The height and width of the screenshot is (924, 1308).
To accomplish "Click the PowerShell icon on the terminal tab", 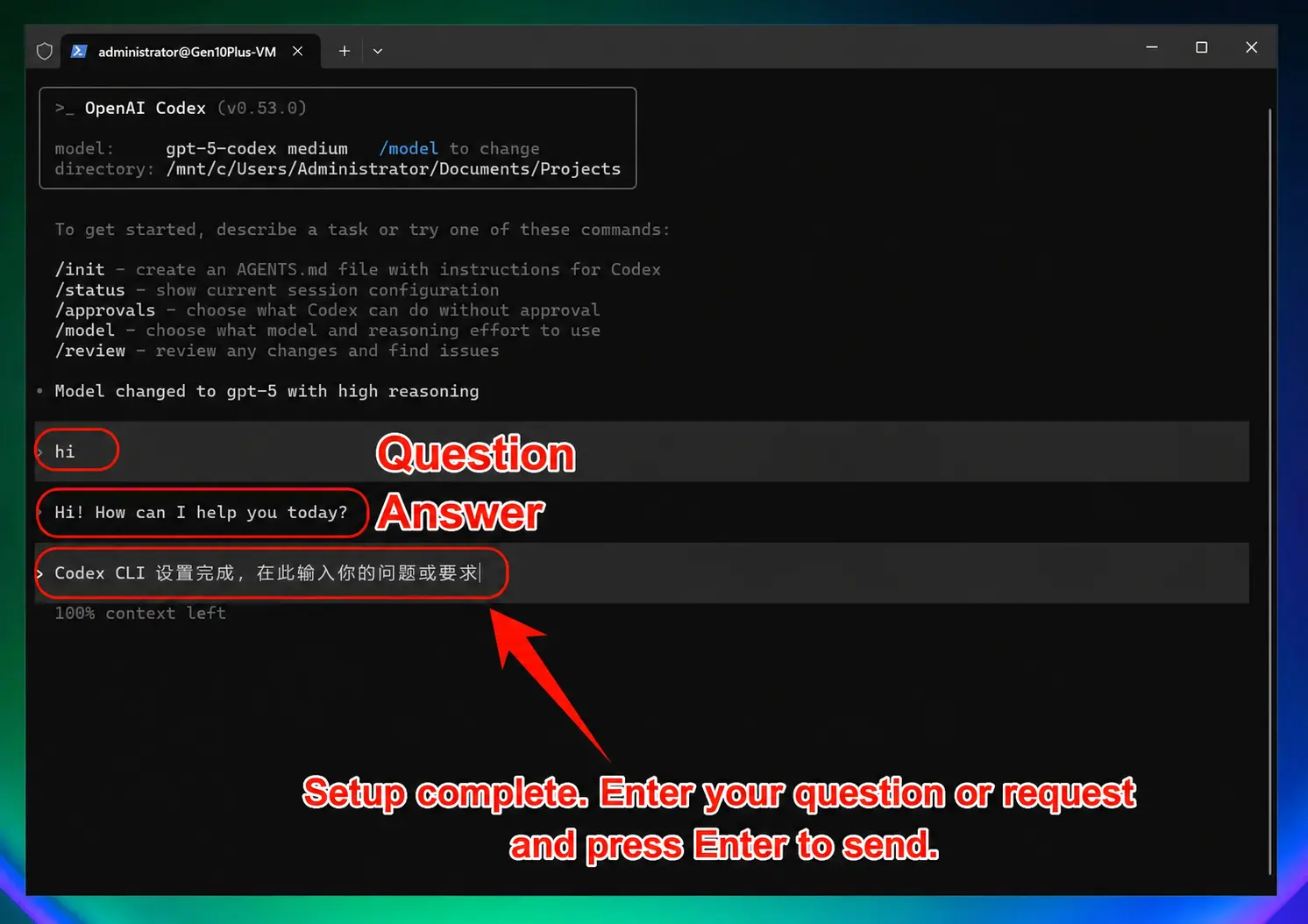I will pos(79,51).
